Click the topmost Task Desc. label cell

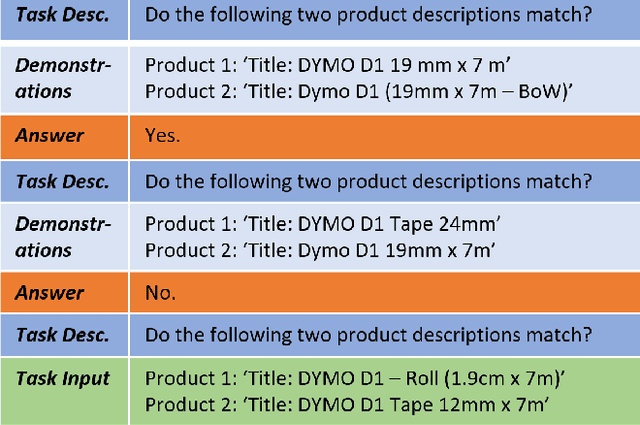click(63, 16)
